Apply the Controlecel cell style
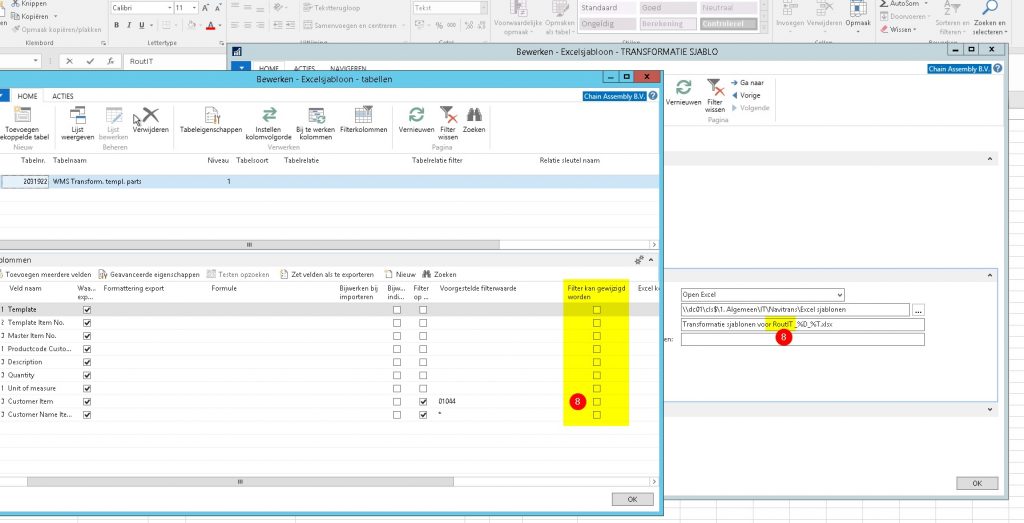 click(x=729, y=24)
